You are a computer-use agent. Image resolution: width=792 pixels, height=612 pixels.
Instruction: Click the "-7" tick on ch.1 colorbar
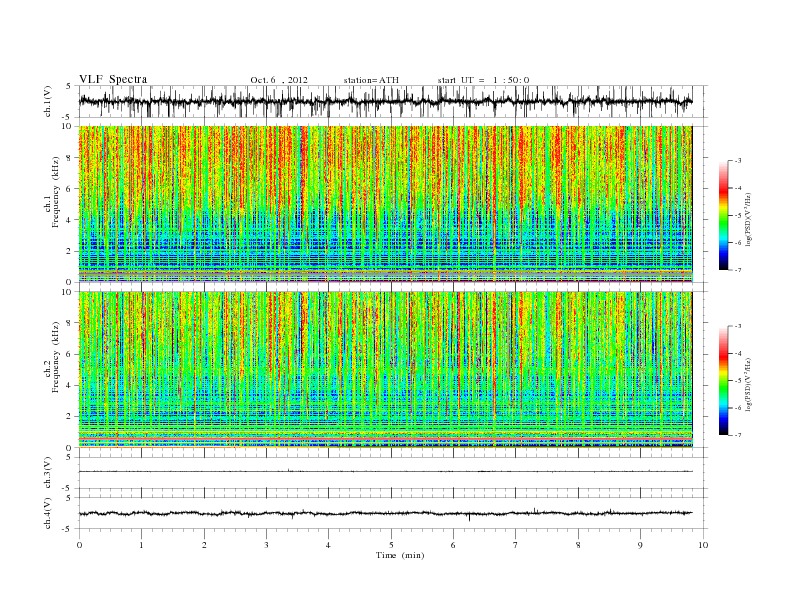[x=738, y=270]
